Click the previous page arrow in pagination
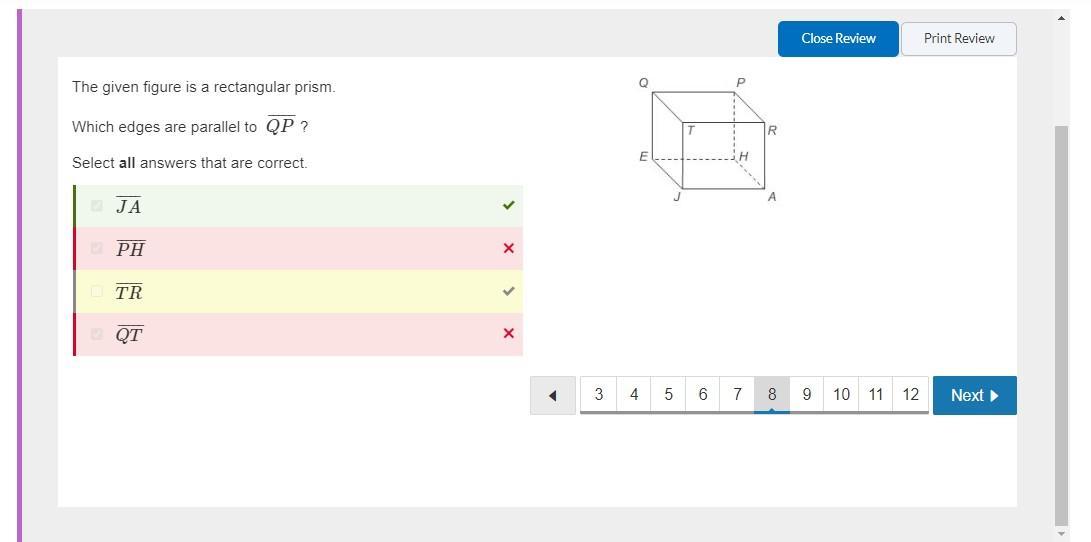The image size is (1091, 542). click(x=553, y=395)
